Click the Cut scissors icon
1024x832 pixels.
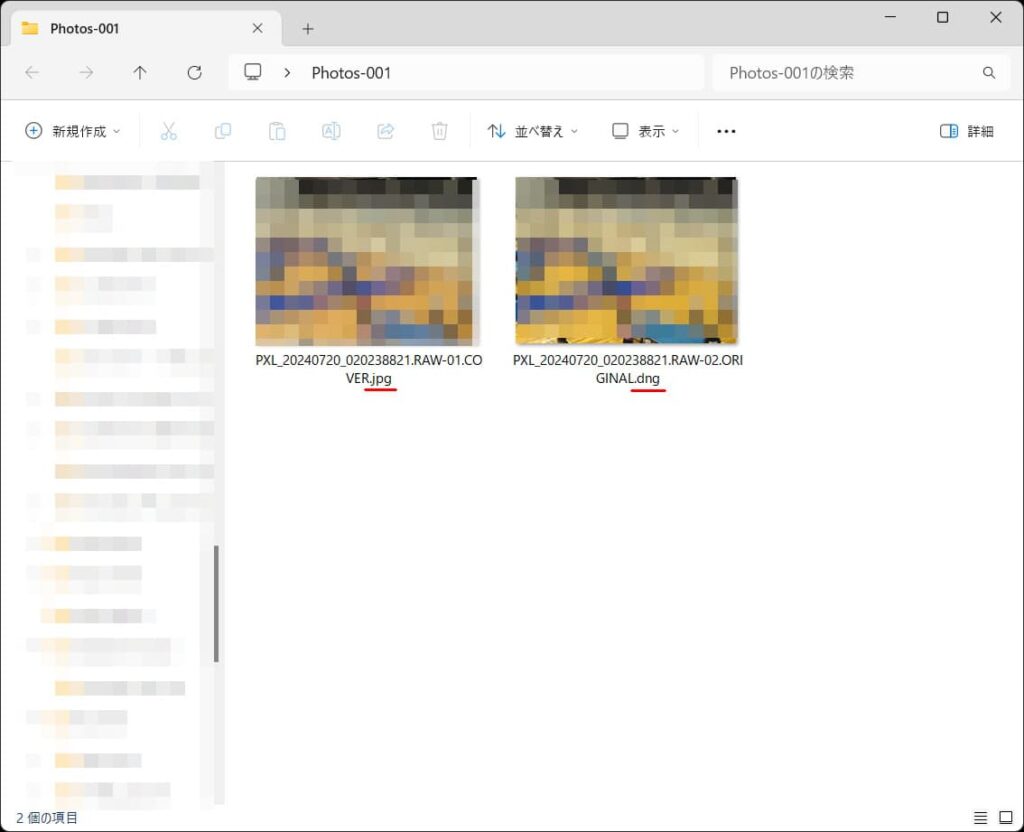point(168,131)
